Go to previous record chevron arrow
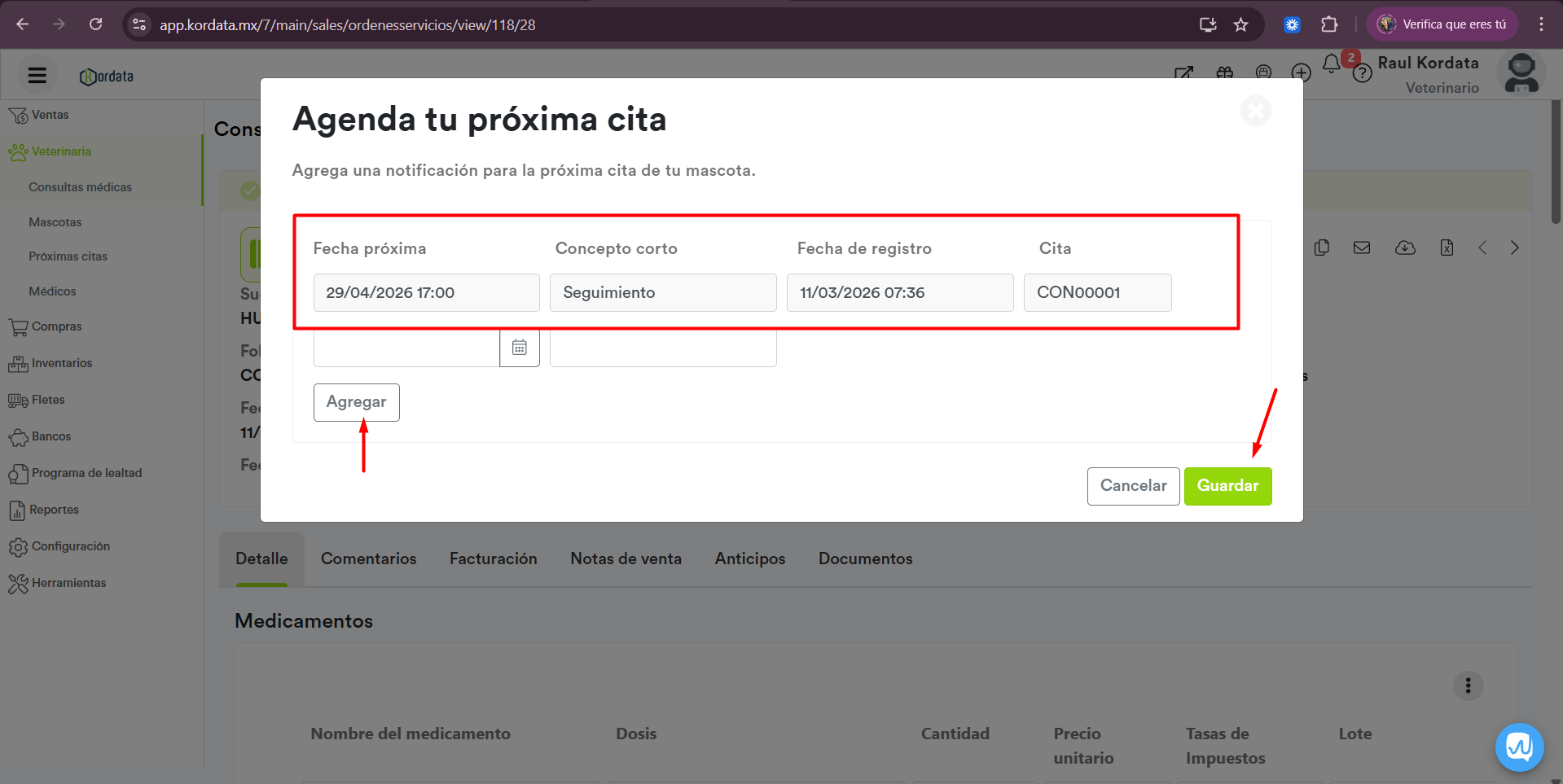 (x=1482, y=248)
